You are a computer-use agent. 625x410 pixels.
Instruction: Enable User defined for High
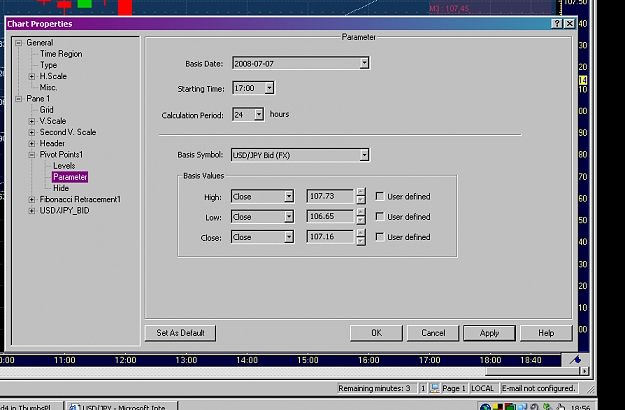[380, 196]
